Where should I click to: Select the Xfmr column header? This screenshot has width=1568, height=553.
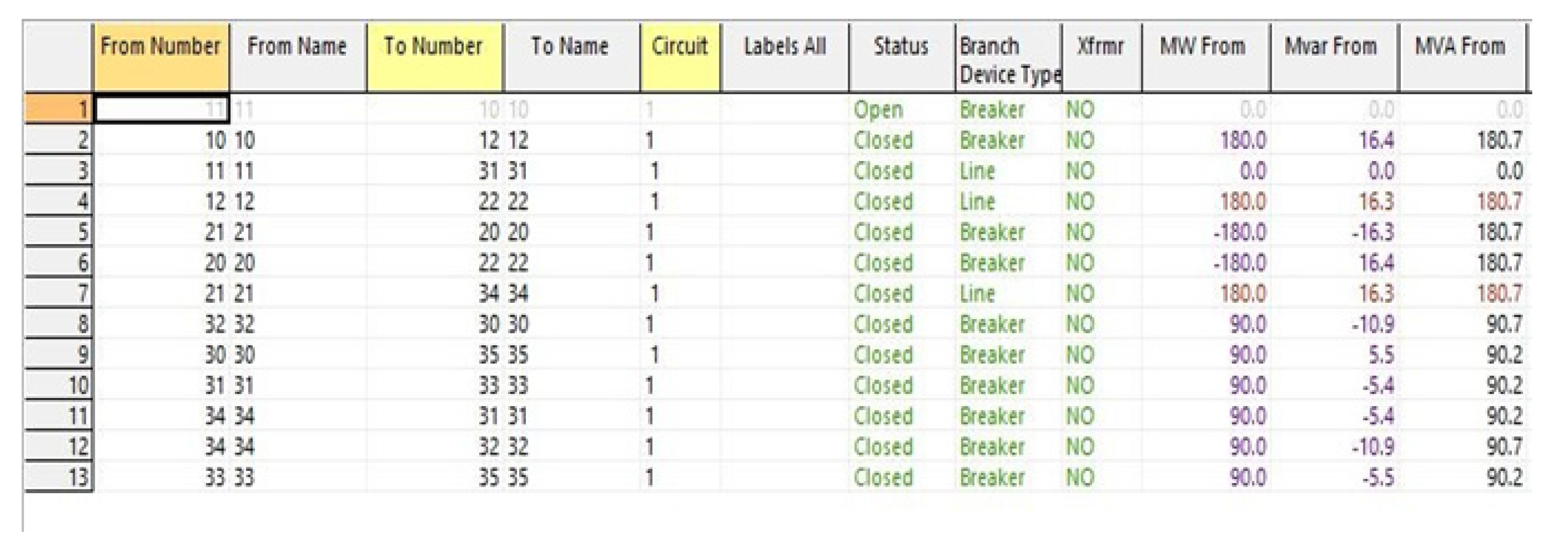[1101, 58]
